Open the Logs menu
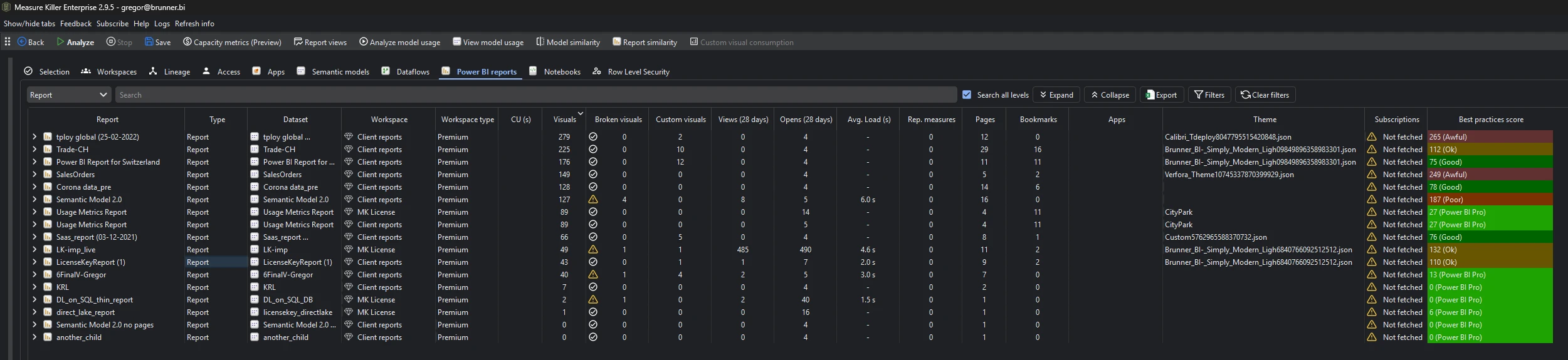Image resolution: width=1568 pixels, height=360 pixels. tap(162, 24)
